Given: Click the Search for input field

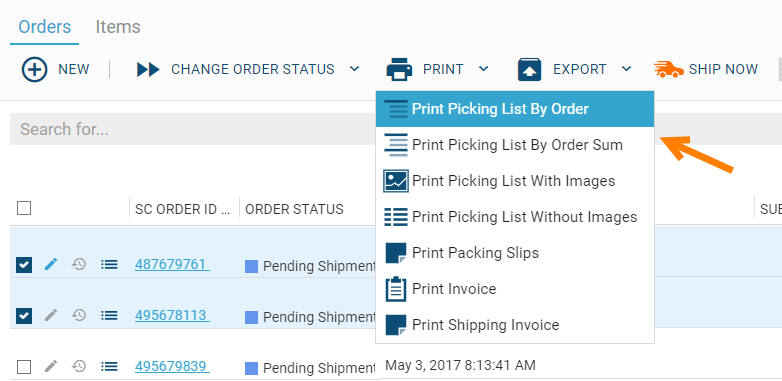Looking at the screenshot, I should 194,129.
